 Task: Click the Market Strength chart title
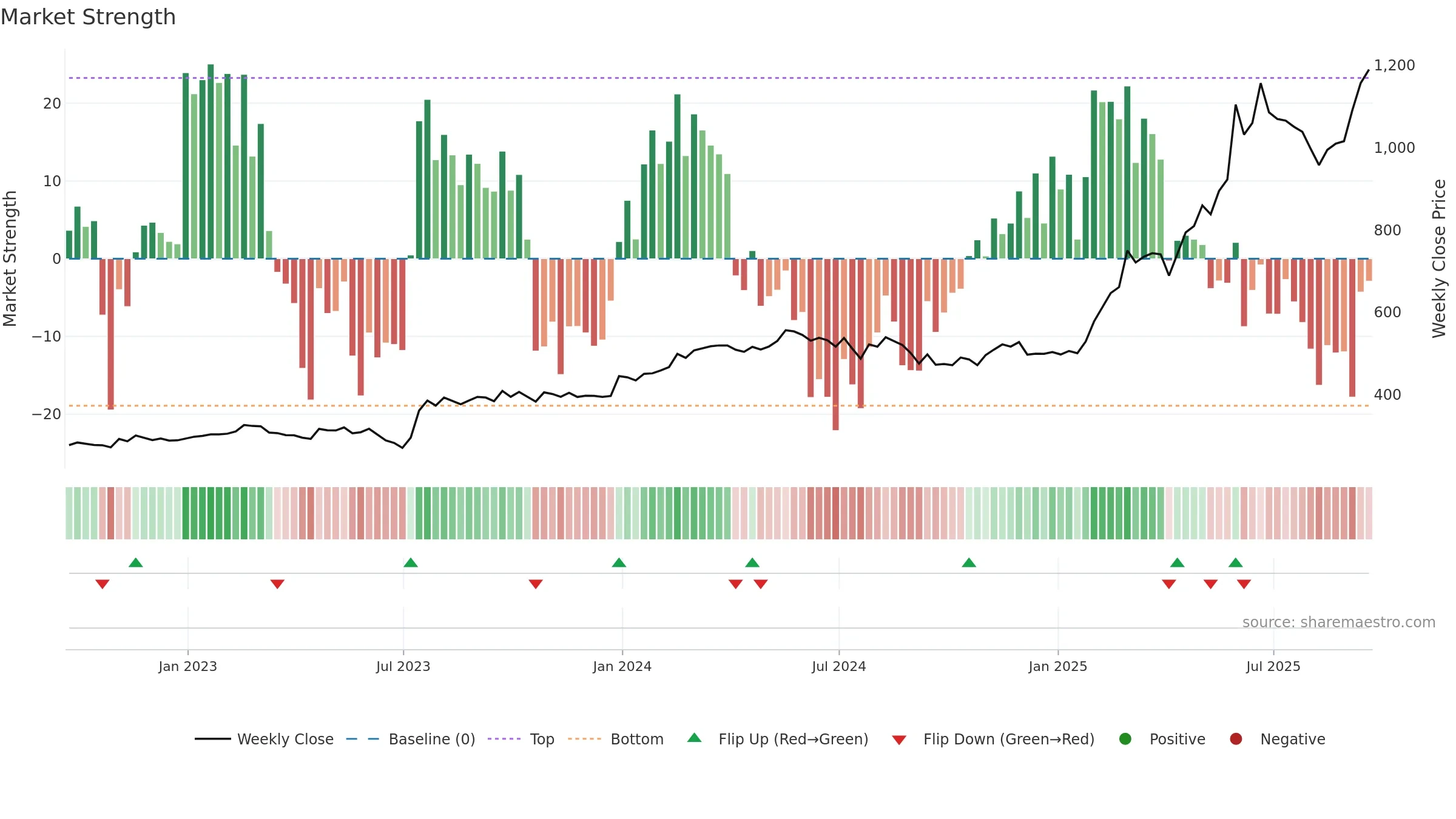[x=88, y=17]
